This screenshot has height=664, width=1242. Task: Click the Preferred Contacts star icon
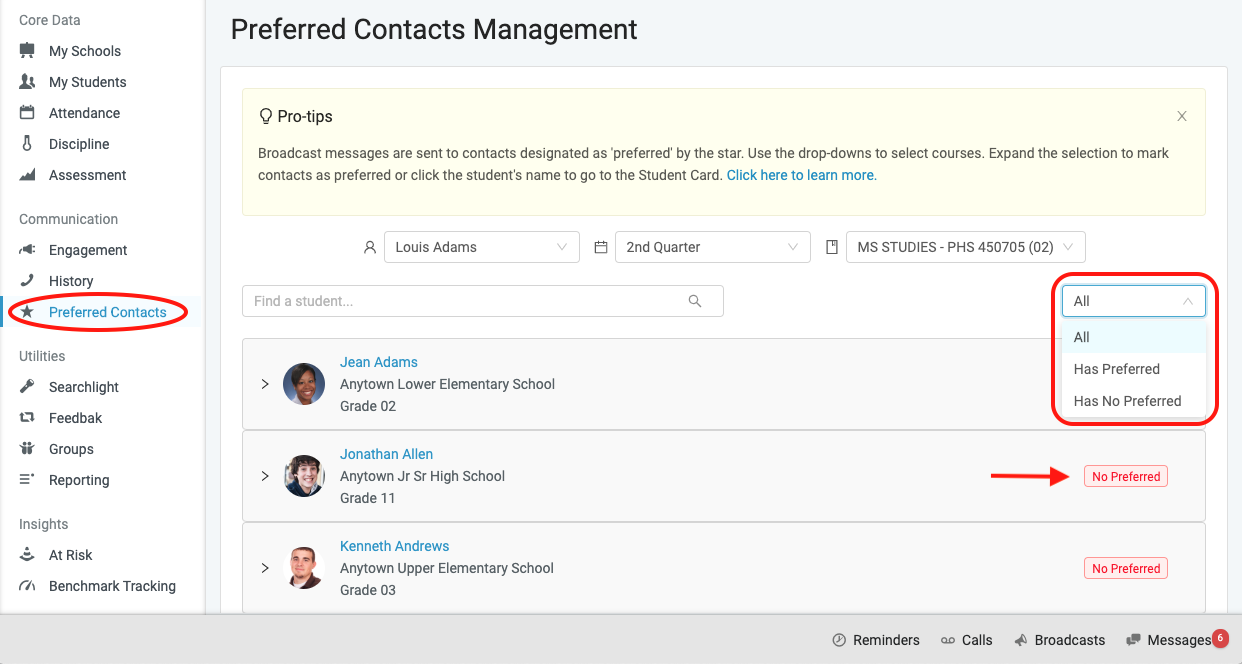coord(27,312)
